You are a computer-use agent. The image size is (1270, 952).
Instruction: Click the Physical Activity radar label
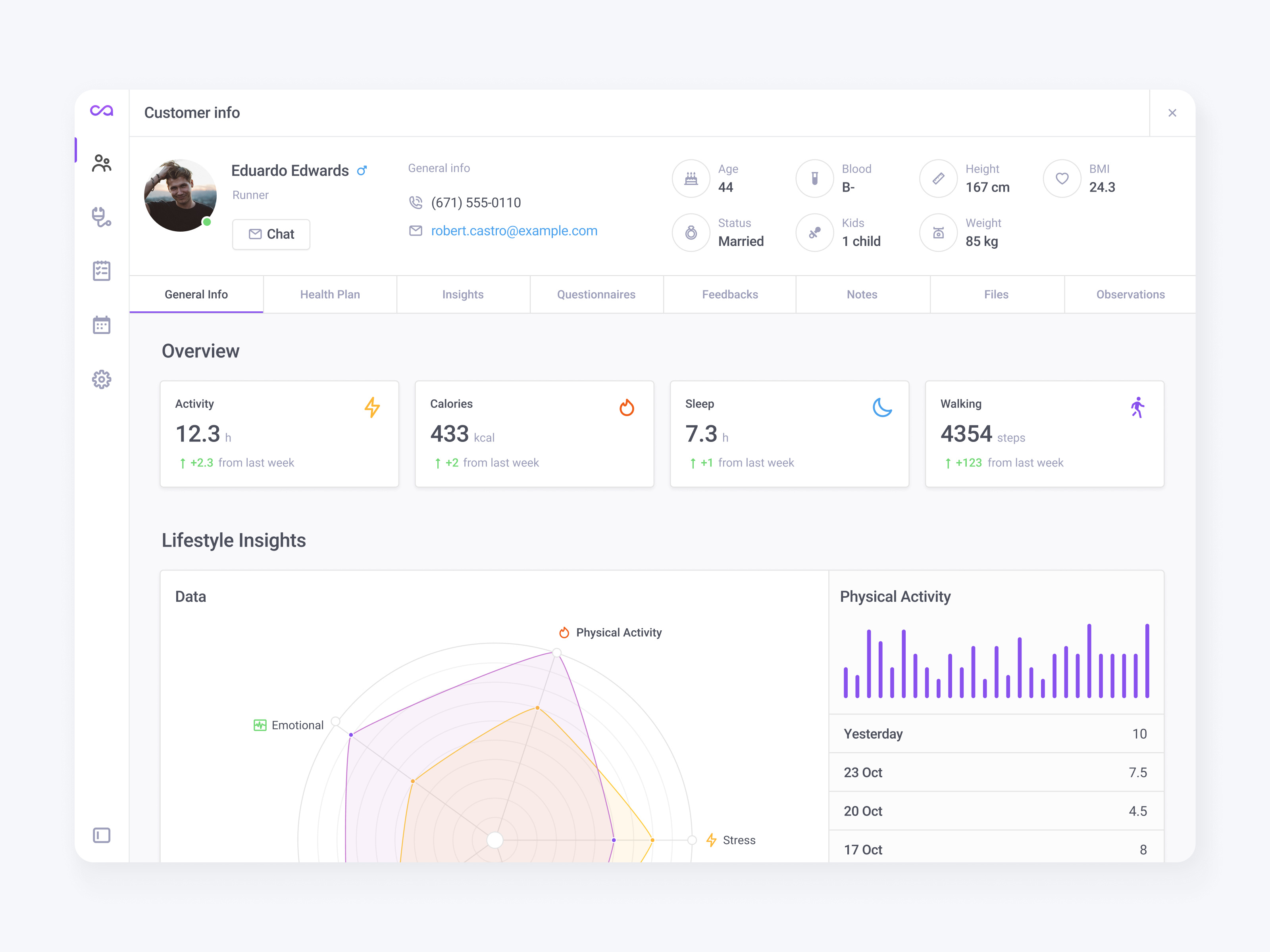[x=619, y=632]
